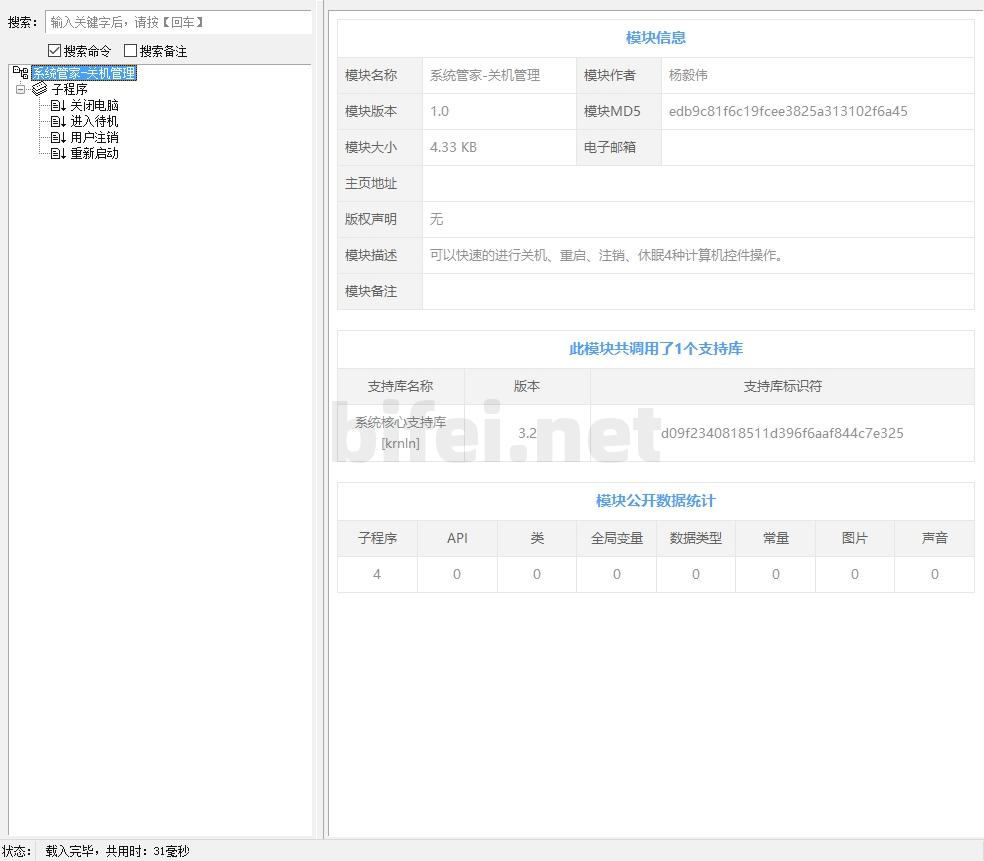Choose the 重新启动 subroutine

[x=95, y=153]
